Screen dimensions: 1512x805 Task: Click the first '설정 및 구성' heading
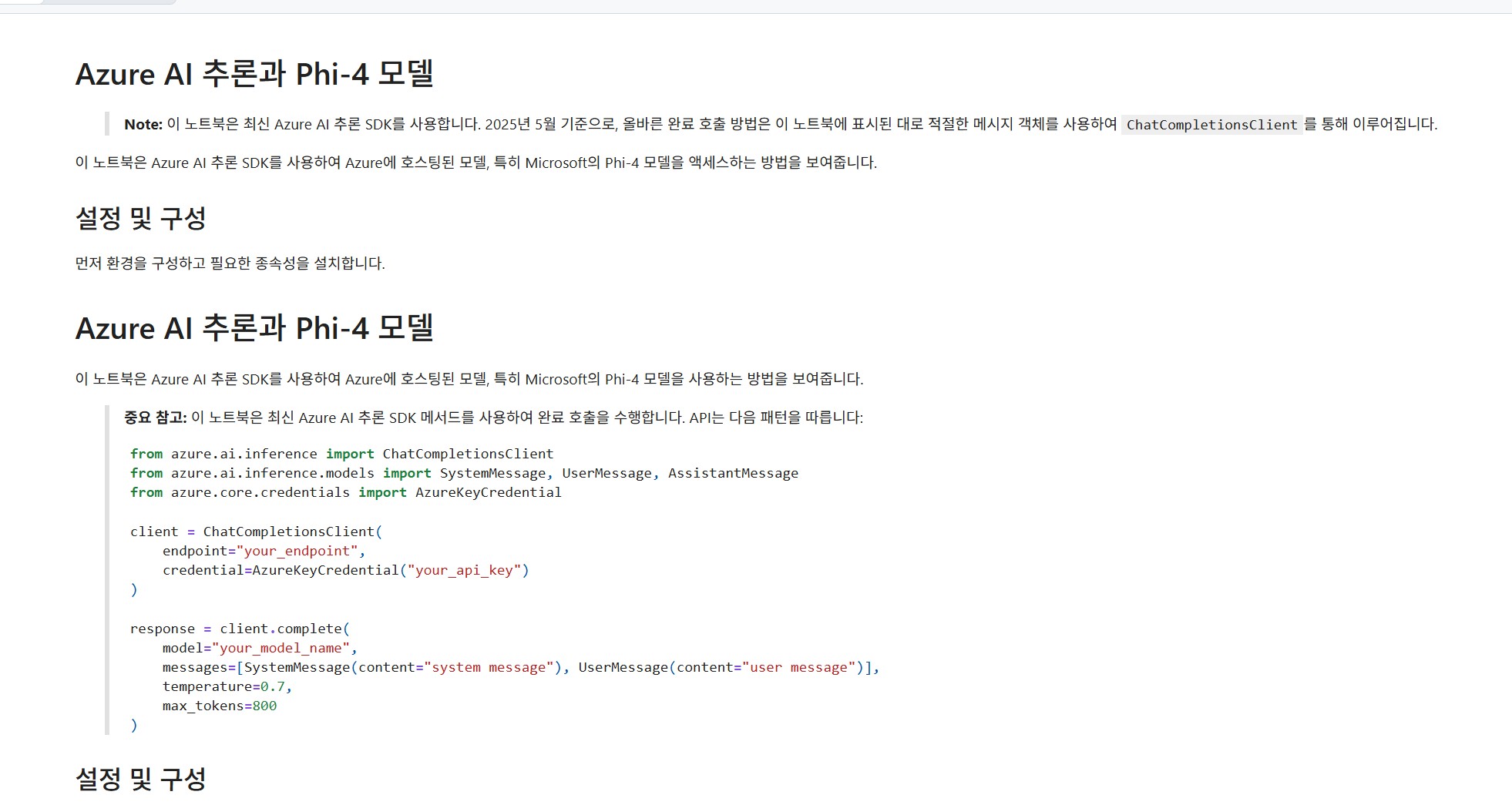pos(140,218)
